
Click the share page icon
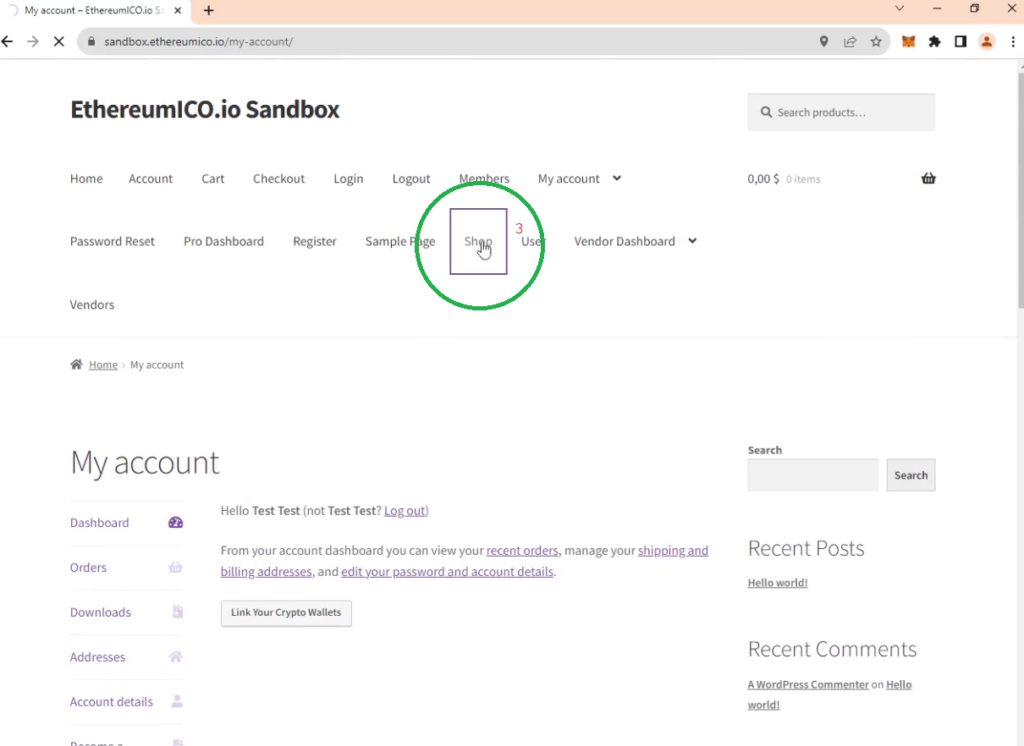pos(850,42)
